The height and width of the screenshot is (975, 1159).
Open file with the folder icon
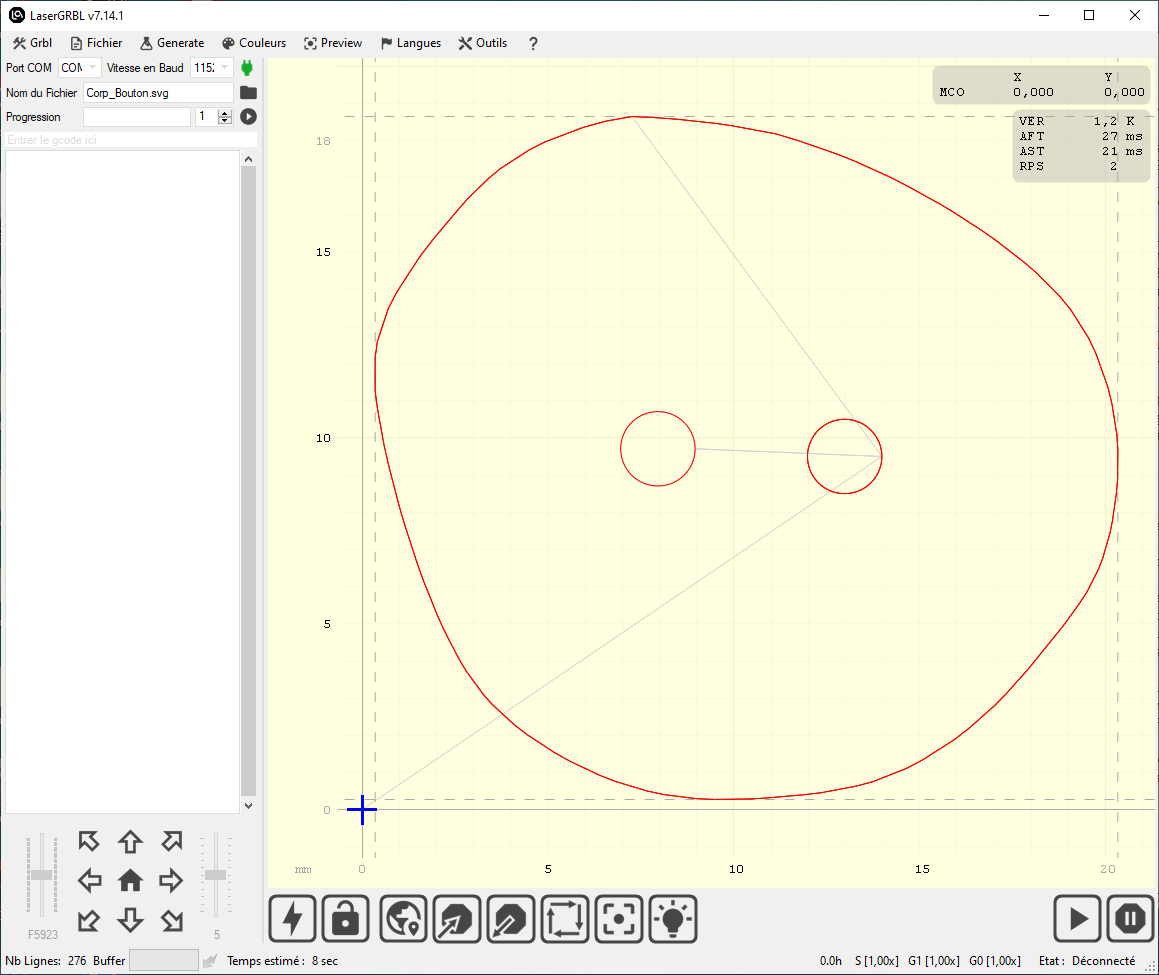pos(248,93)
